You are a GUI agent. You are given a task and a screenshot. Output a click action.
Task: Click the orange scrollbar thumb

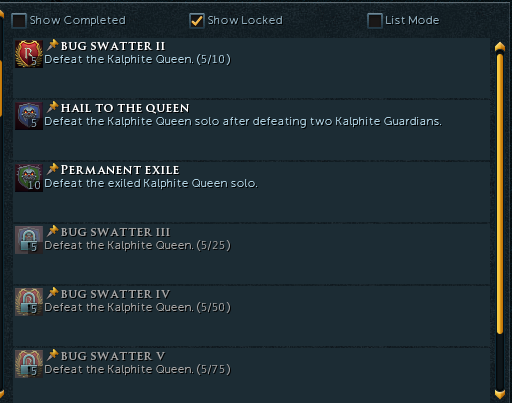point(500,193)
